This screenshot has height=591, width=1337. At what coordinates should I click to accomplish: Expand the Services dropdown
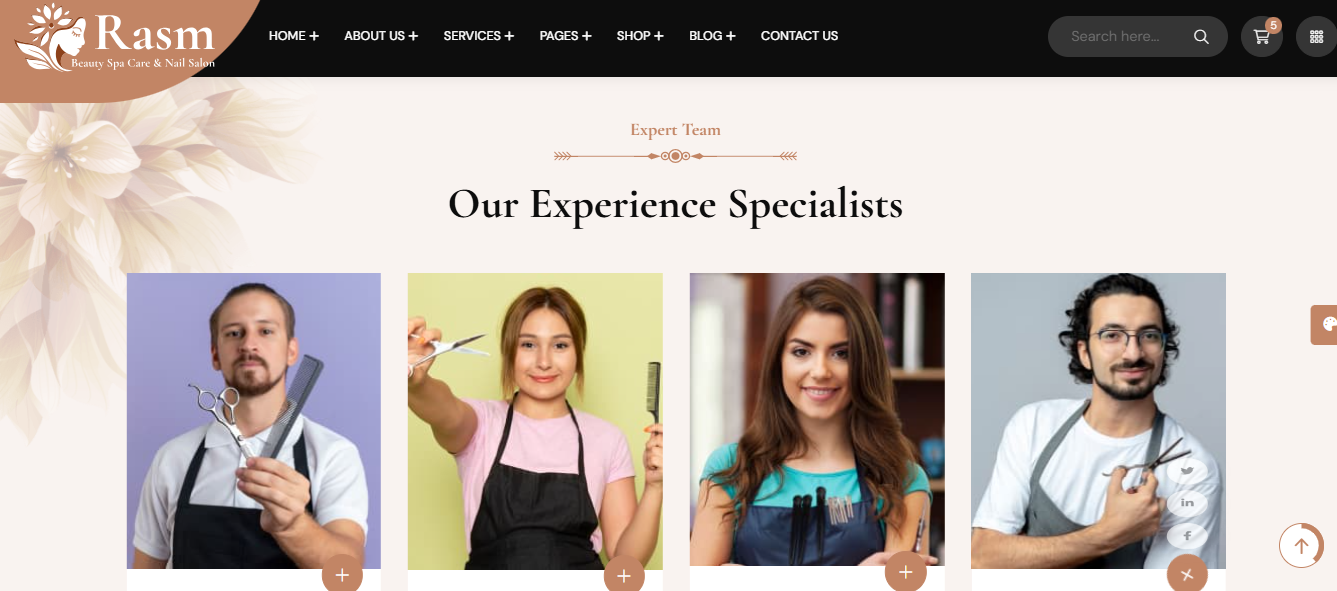click(478, 36)
